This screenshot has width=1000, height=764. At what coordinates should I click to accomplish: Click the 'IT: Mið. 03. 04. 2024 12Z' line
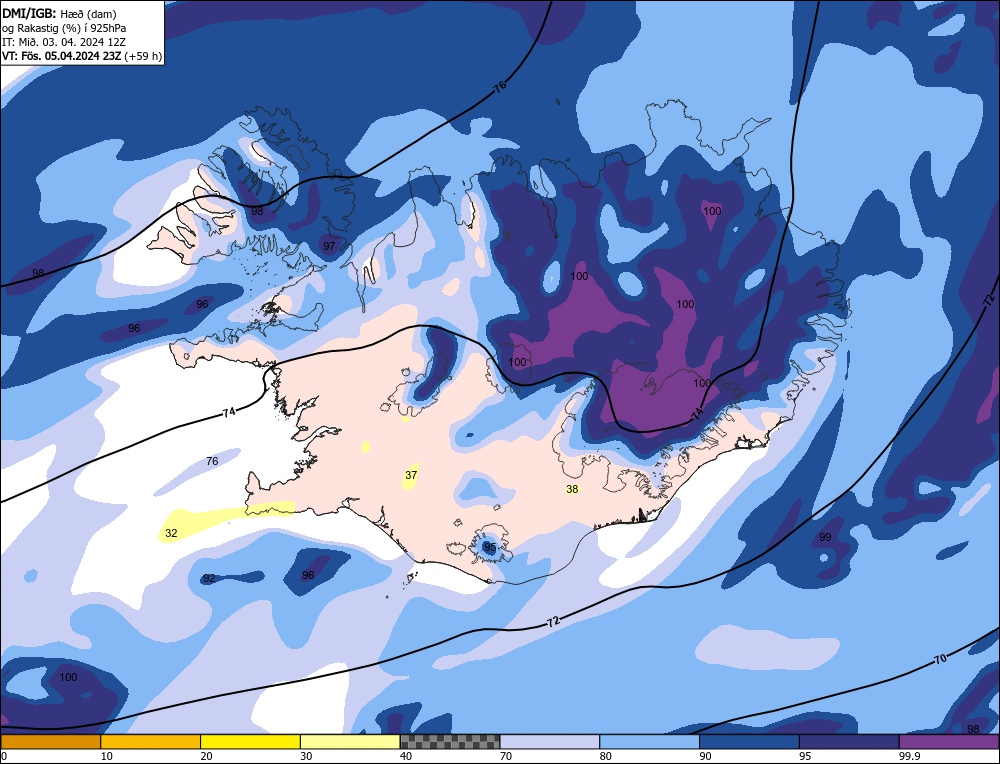click(64, 42)
